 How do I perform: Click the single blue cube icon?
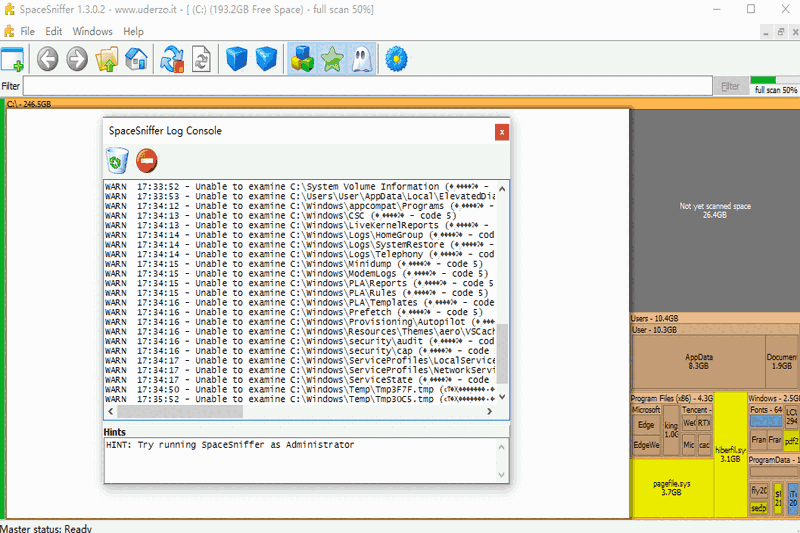click(236, 59)
